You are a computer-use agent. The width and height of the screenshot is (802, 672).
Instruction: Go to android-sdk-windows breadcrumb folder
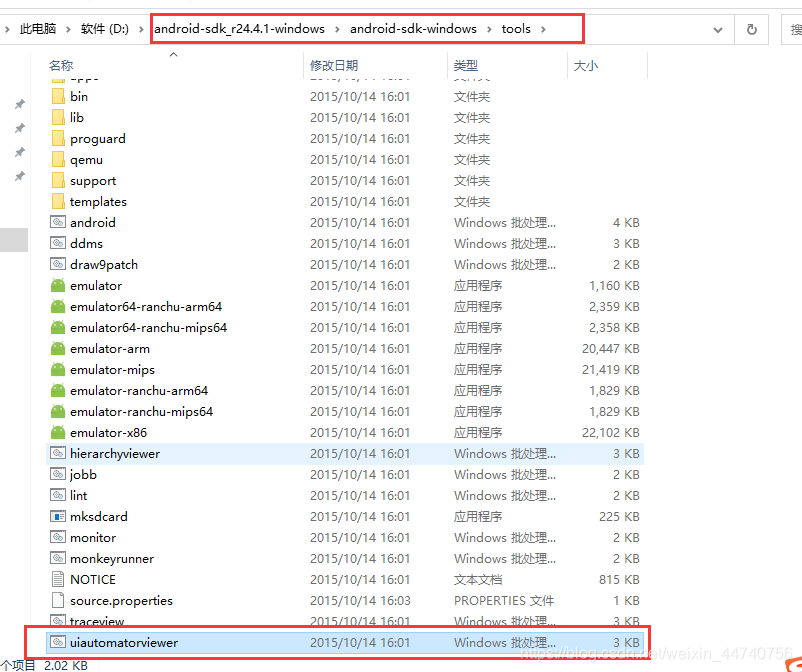click(413, 29)
